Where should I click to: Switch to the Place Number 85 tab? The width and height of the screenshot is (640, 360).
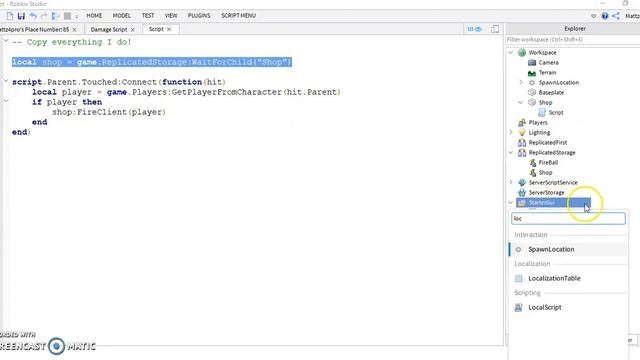coord(34,29)
